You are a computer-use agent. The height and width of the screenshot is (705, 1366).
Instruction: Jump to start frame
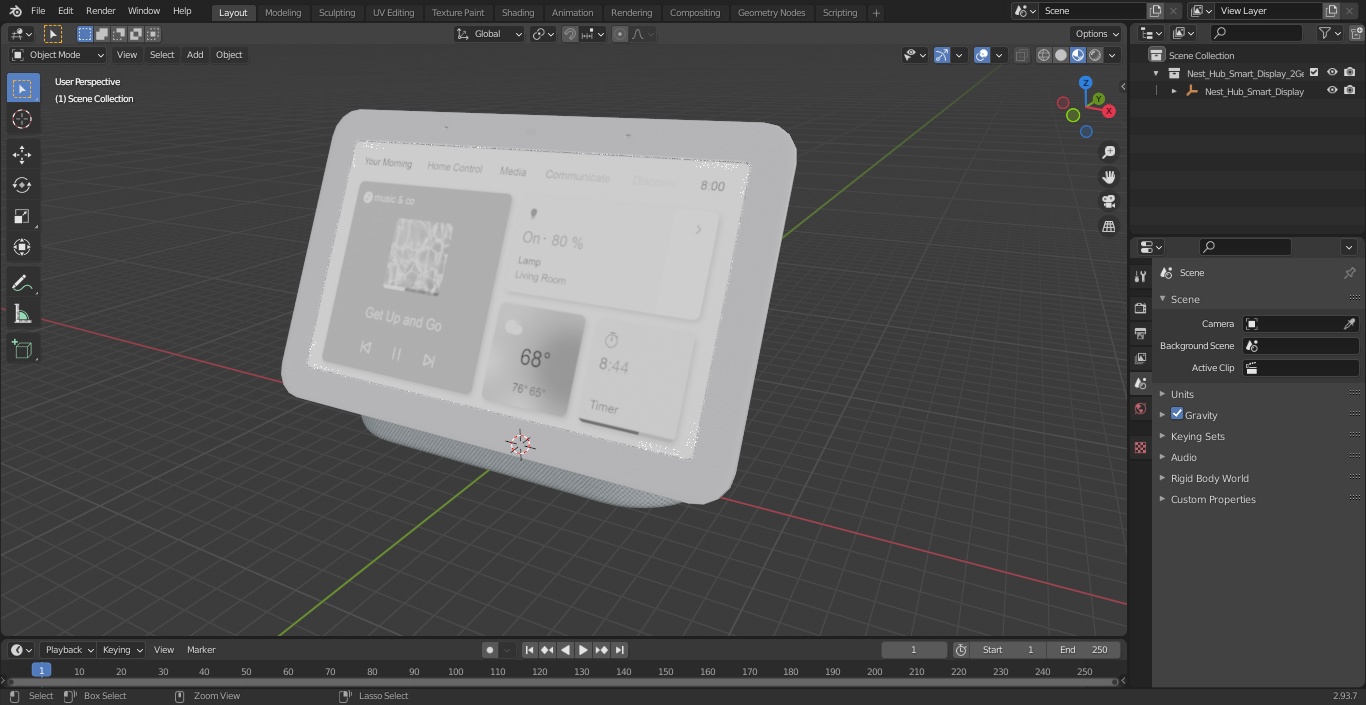pyautogui.click(x=529, y=650)
